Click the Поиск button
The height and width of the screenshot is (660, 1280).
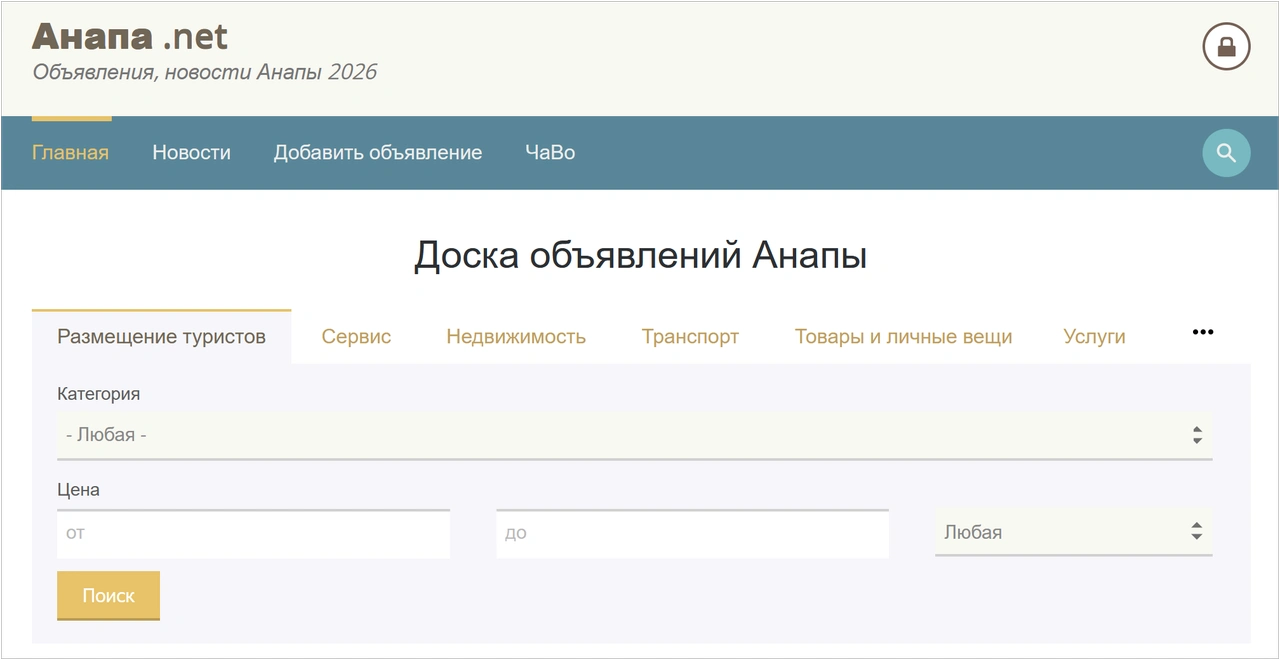point(108,596)
